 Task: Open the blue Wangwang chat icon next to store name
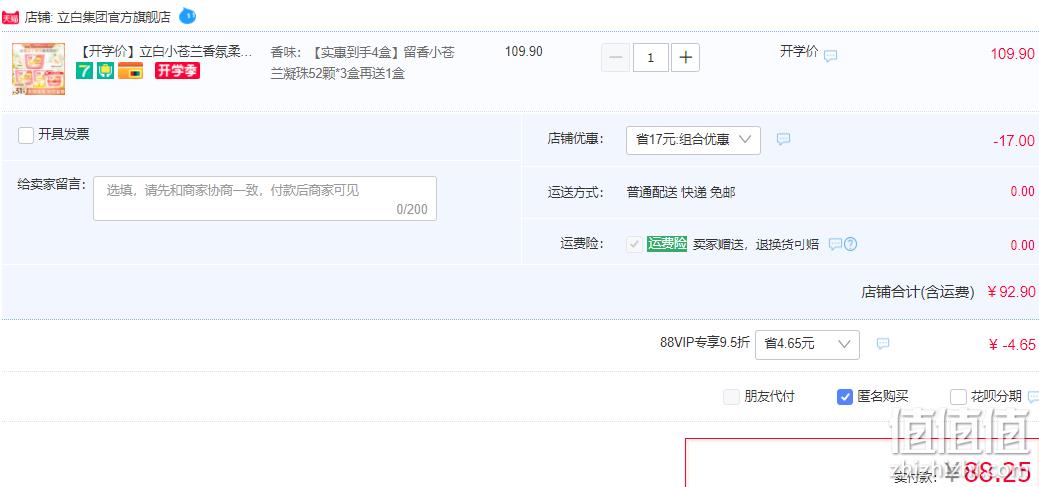point(188,15)
